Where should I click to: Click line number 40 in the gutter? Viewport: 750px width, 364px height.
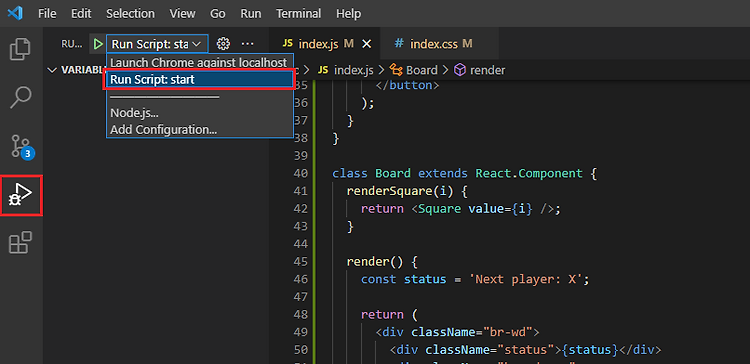tap(301, 173)
